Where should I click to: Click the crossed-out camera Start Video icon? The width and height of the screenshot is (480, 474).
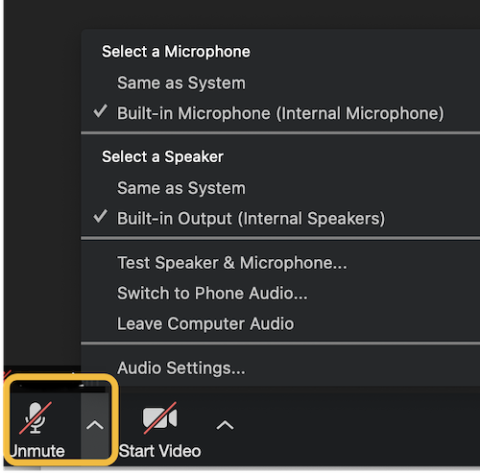point(160,418)
